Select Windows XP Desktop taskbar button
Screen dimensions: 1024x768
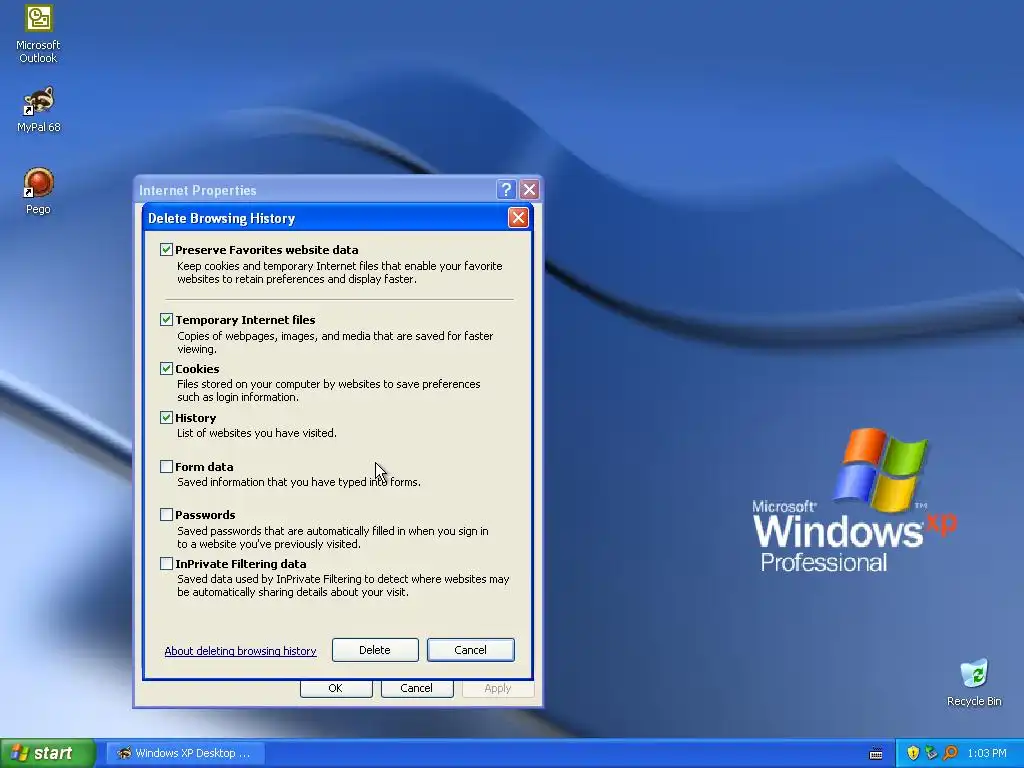tap(185, 754)
